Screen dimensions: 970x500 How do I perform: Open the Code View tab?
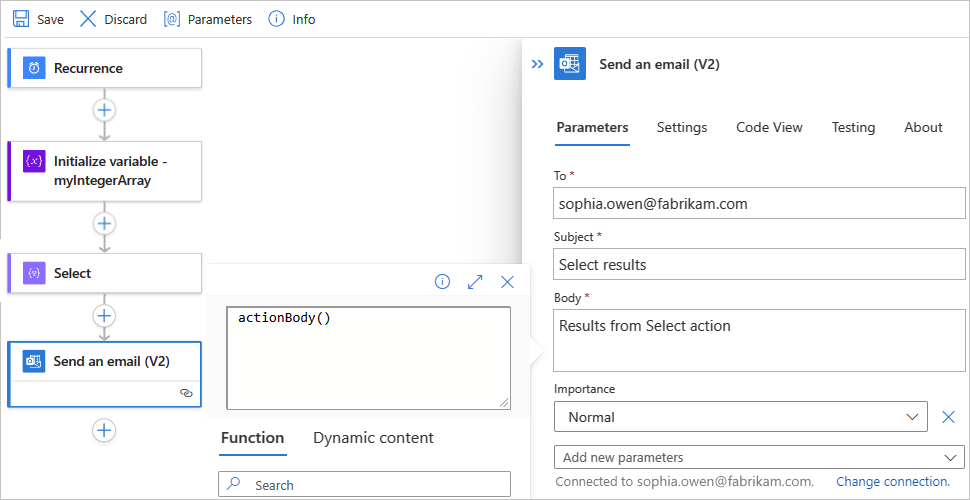click(x=769, y=127)
